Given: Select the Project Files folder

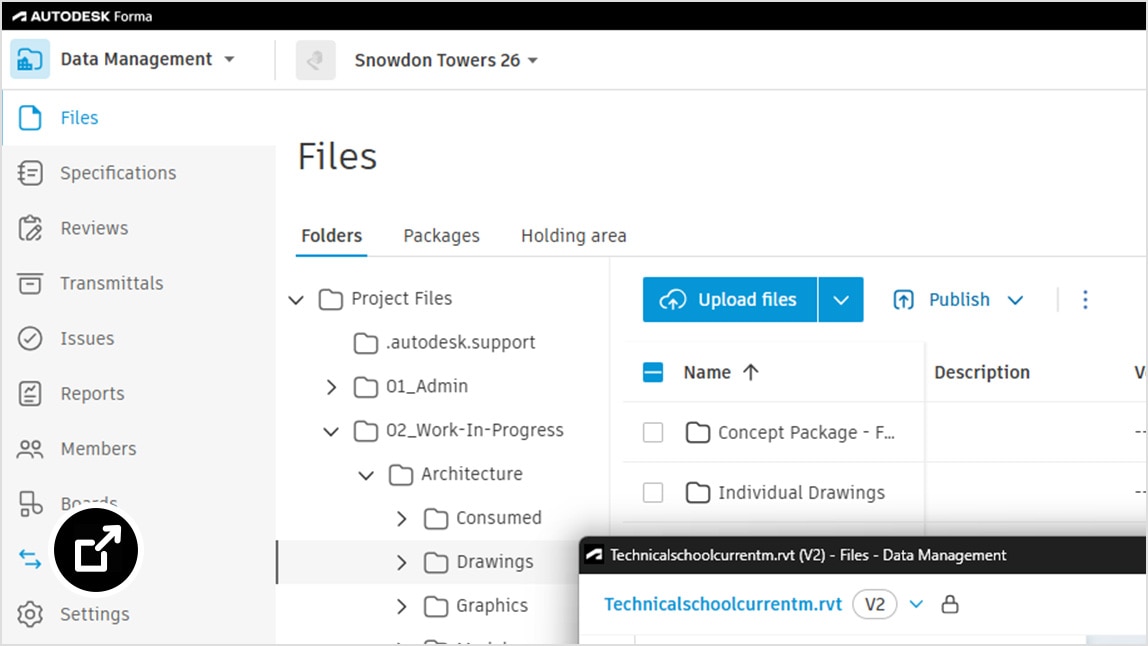Looking at the screenshot, I should coord(402,299).
